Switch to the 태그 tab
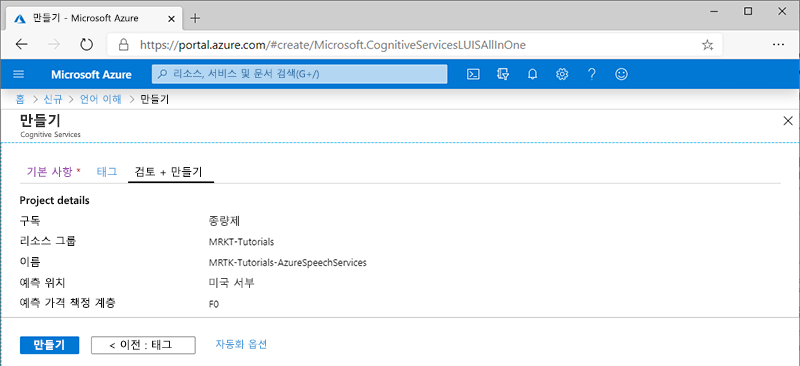 coord(107,172)
